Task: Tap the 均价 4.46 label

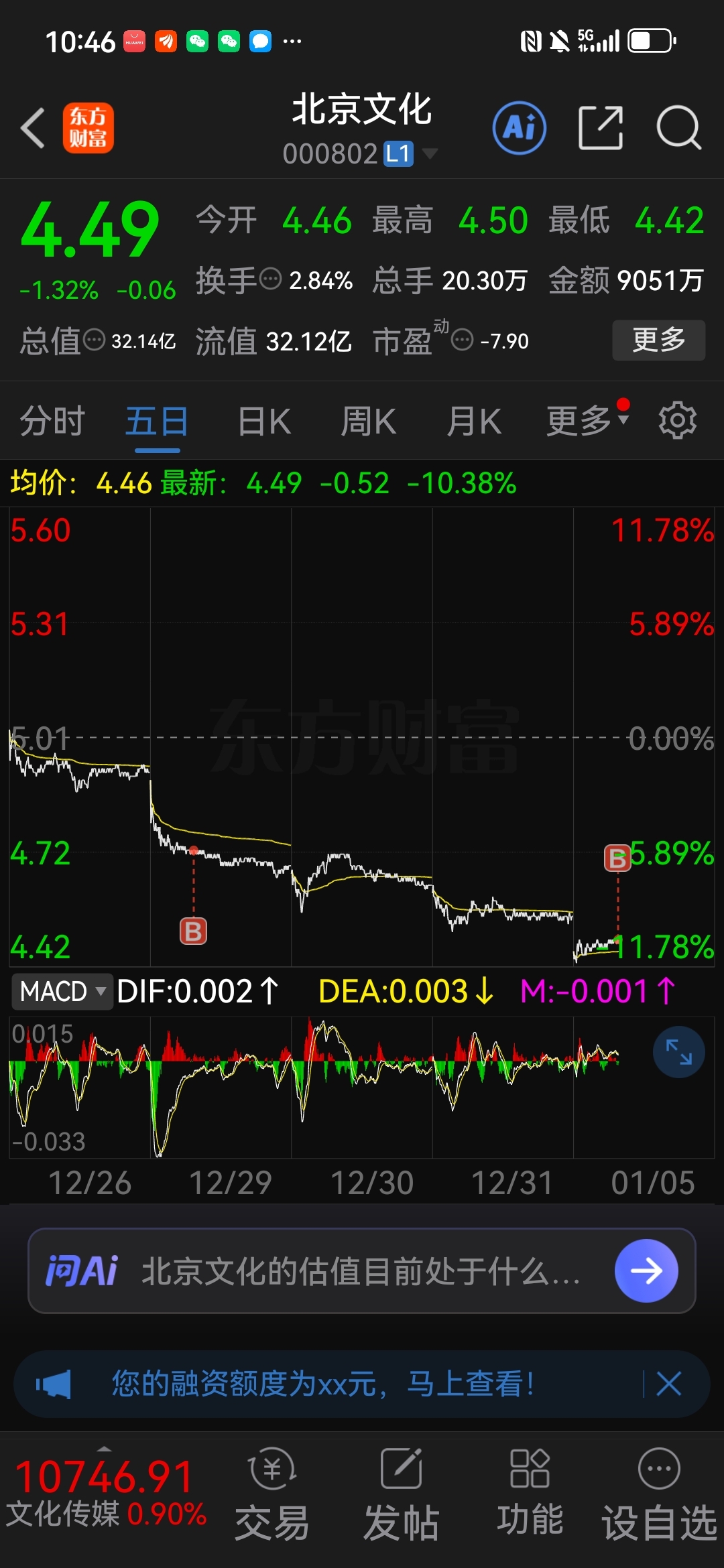Action: click(x=81, y=482)
